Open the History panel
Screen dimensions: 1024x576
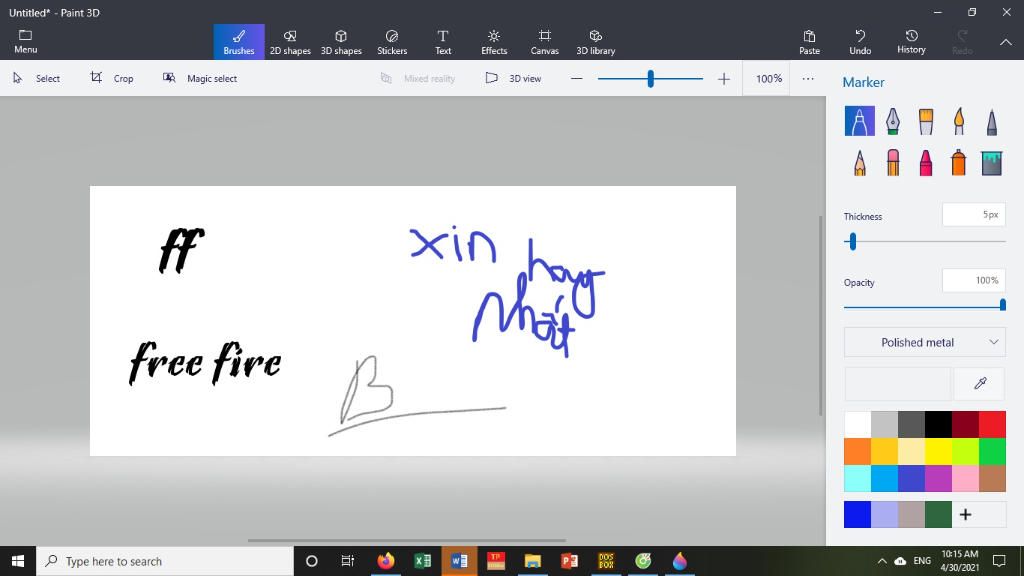click(911, 42)
